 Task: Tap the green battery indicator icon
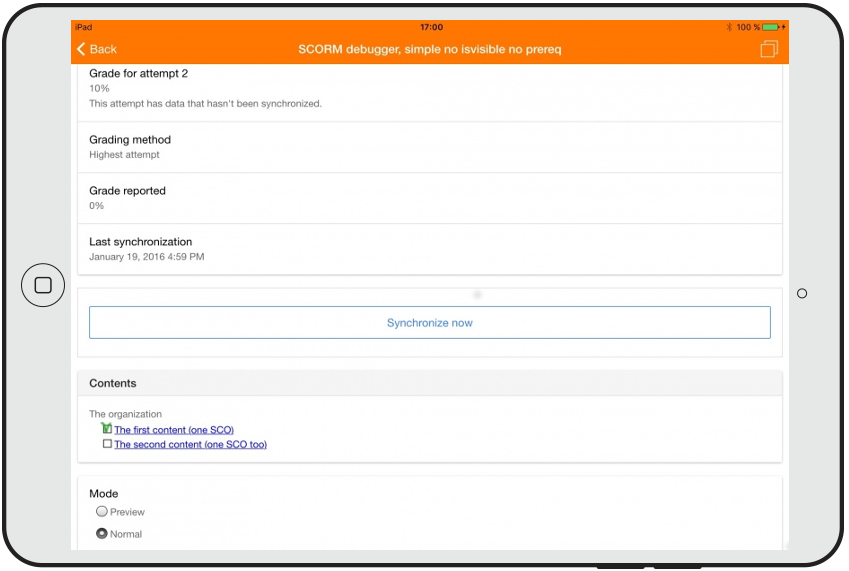[772, 27]
